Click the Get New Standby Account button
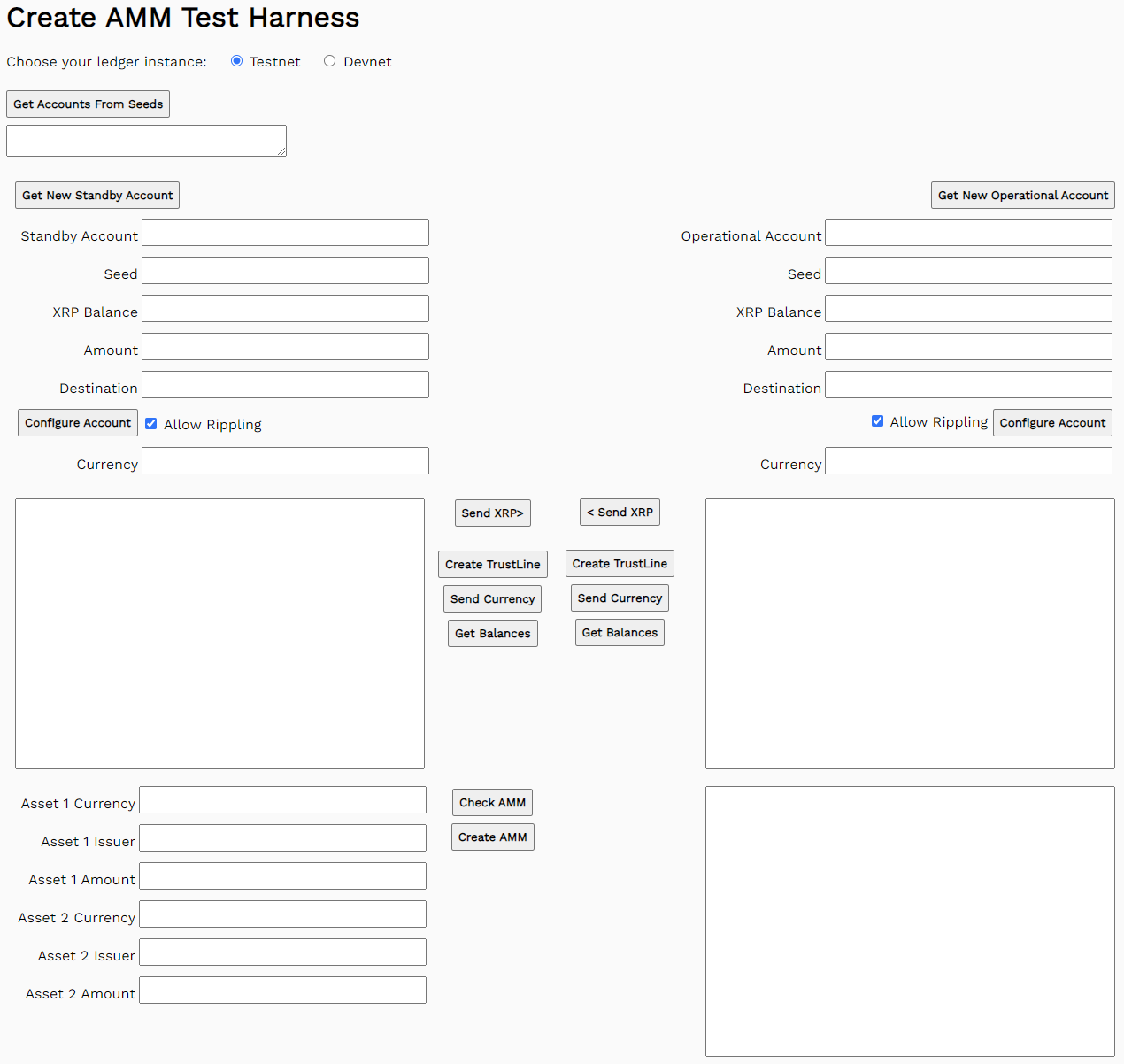 click(x=96, y=195)
